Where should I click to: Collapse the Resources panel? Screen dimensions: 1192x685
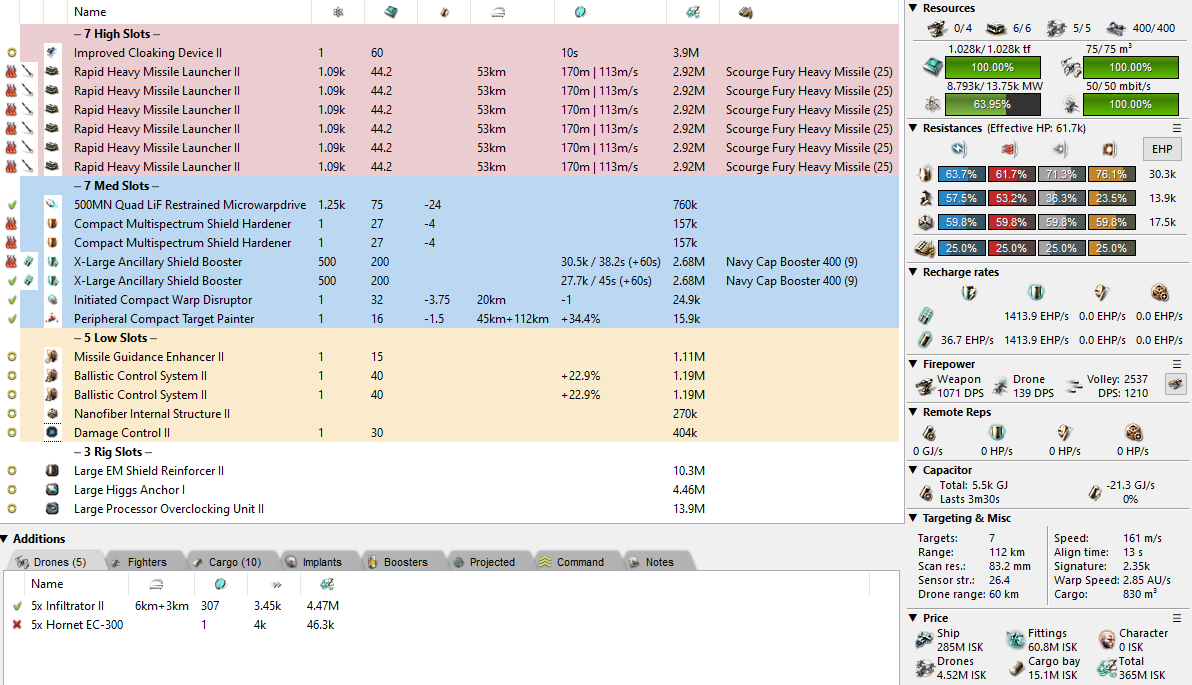click(913, 8)
